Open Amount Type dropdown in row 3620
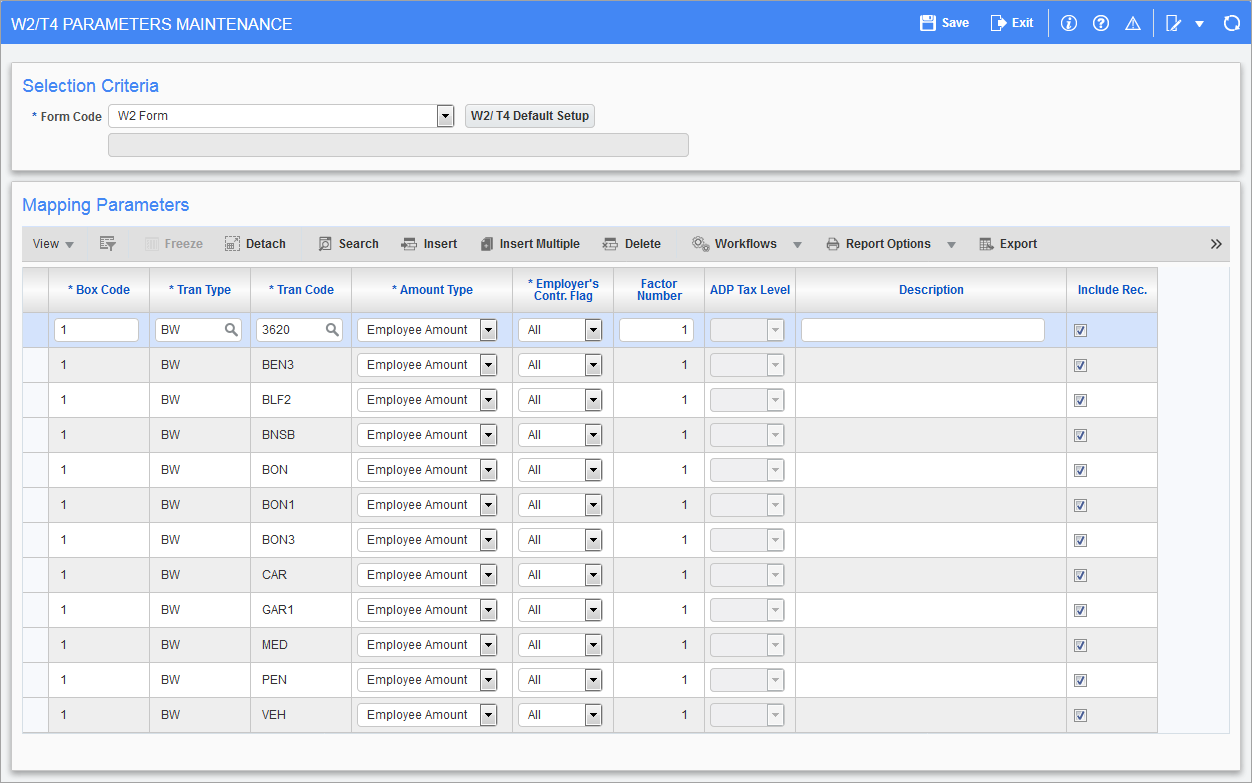The width and height of the screenshot is (1252, 783). pyautogui.click(x=488, y=330)
